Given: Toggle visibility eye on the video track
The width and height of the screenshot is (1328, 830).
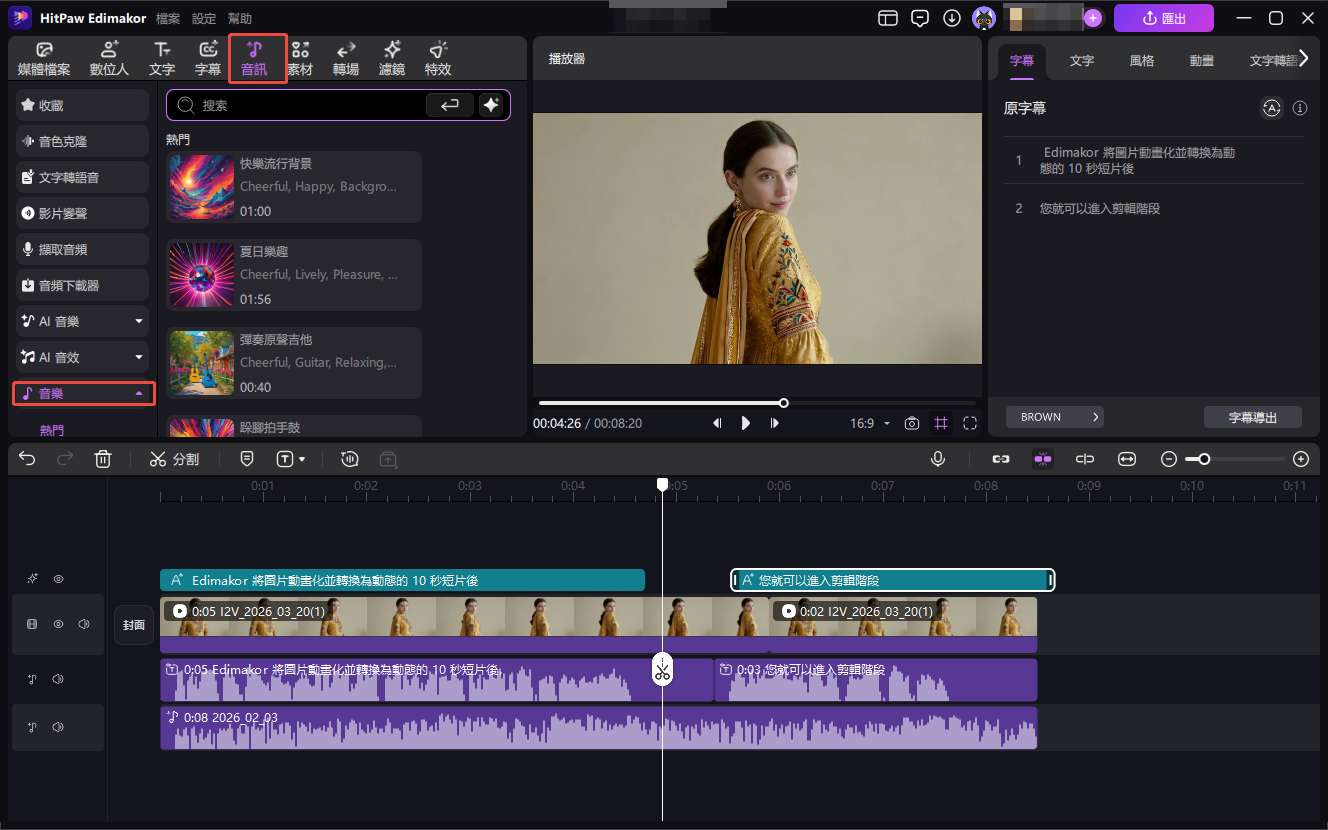Looking at the screenshot, I should click(58, 624).
